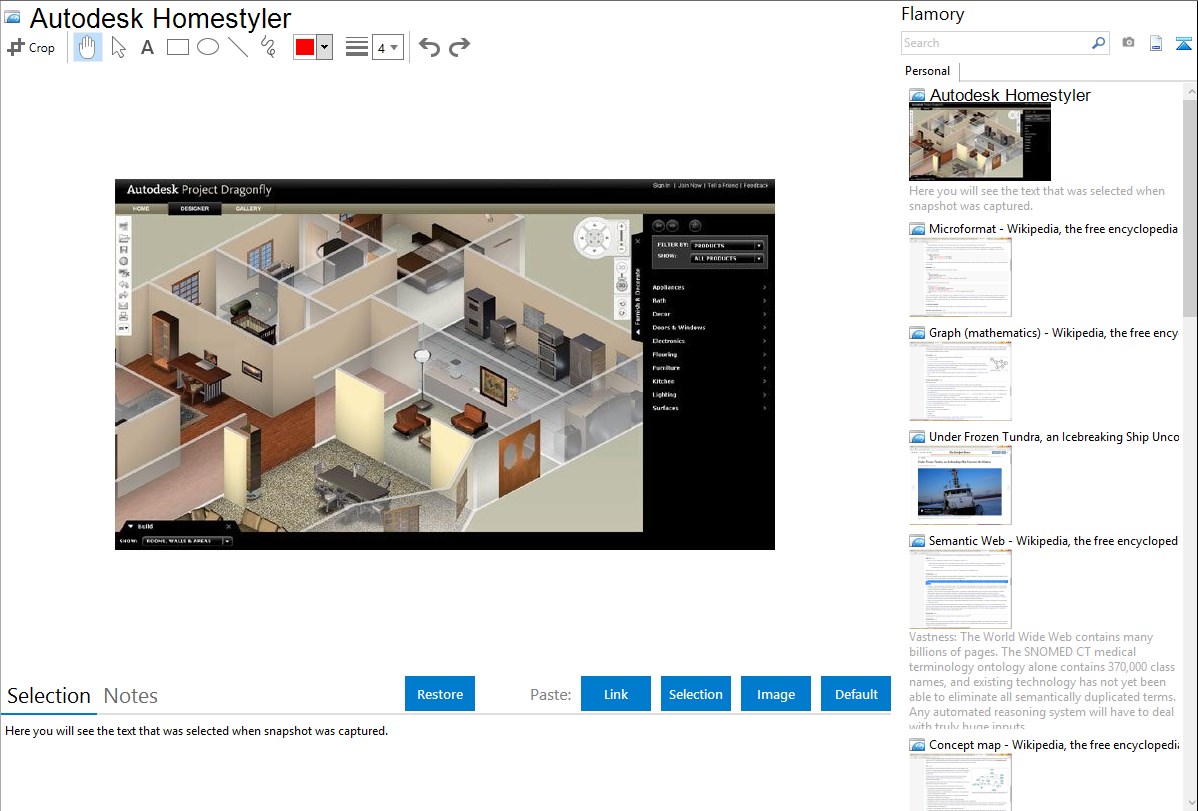The height and width of the screenshot is (811, 1198).
Task: Pick the text annotation tool
Action: 147,47
